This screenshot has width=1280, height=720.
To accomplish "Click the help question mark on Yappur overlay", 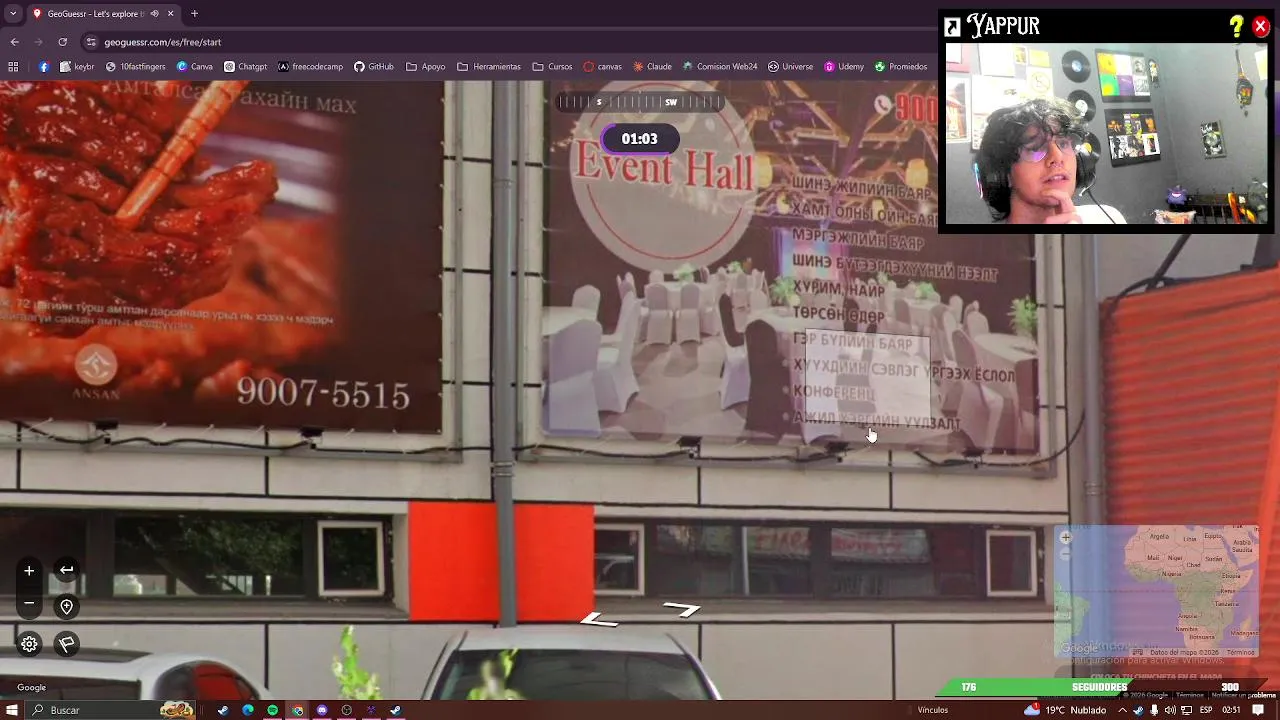I will click(x=1237, y=26).
